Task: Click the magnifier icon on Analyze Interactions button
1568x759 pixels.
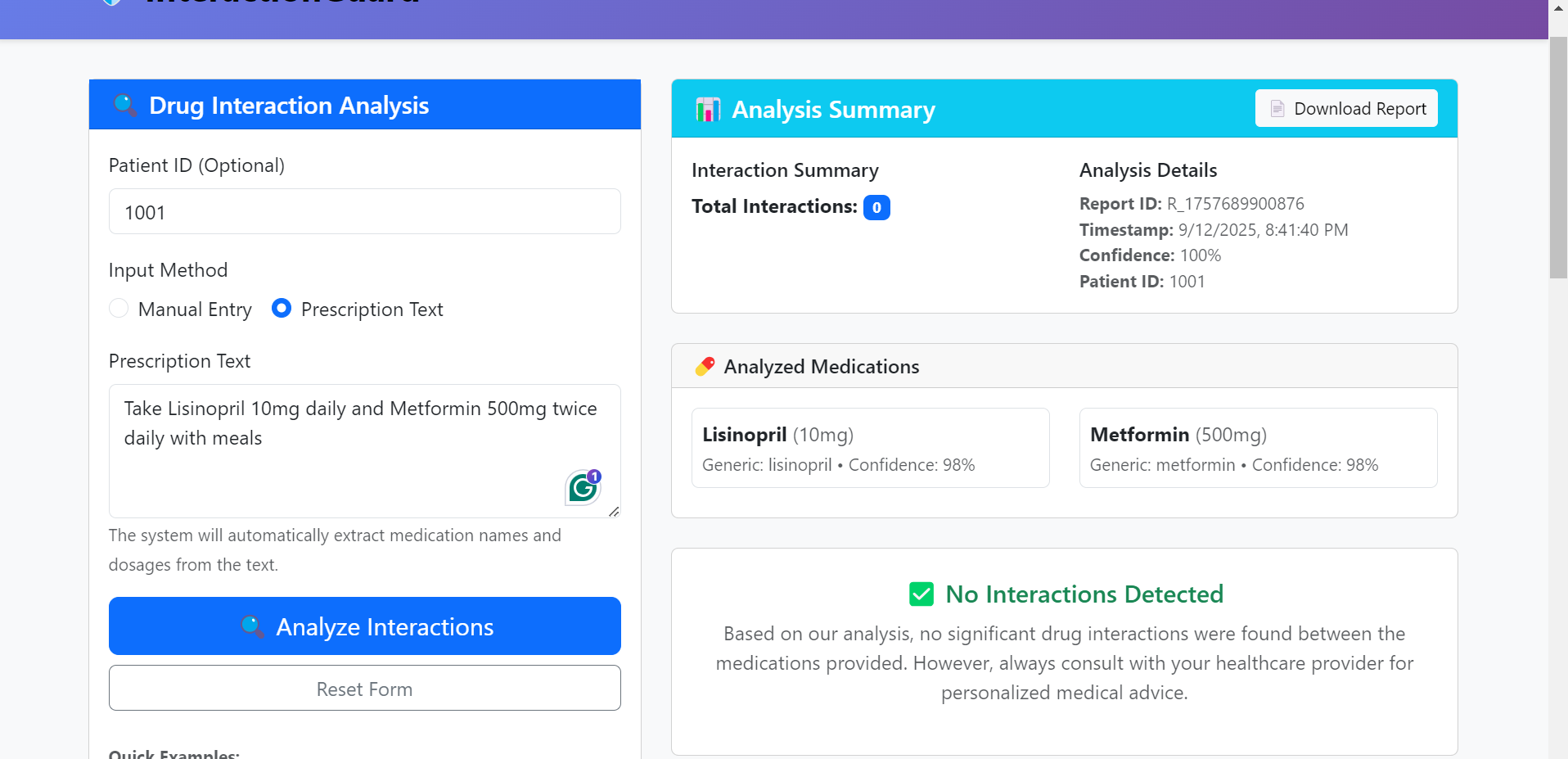Action: click(x=252, y=627)
